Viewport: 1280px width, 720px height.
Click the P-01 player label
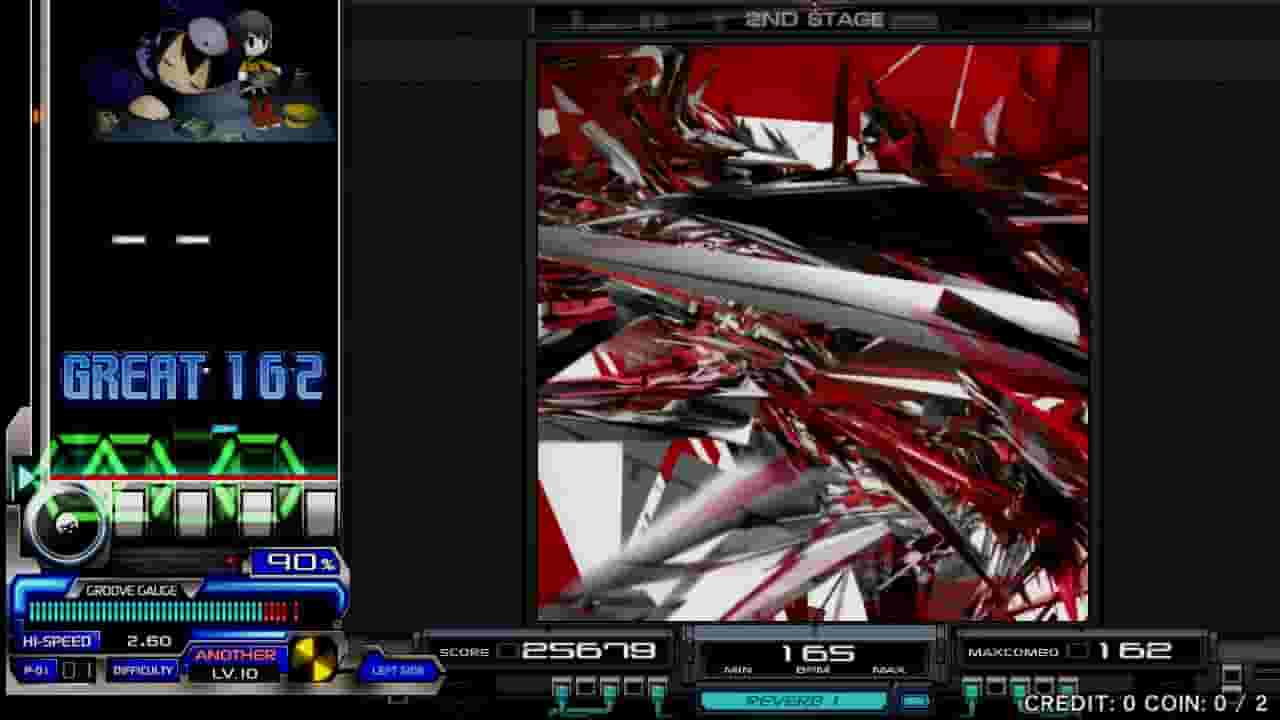point(37,670)
